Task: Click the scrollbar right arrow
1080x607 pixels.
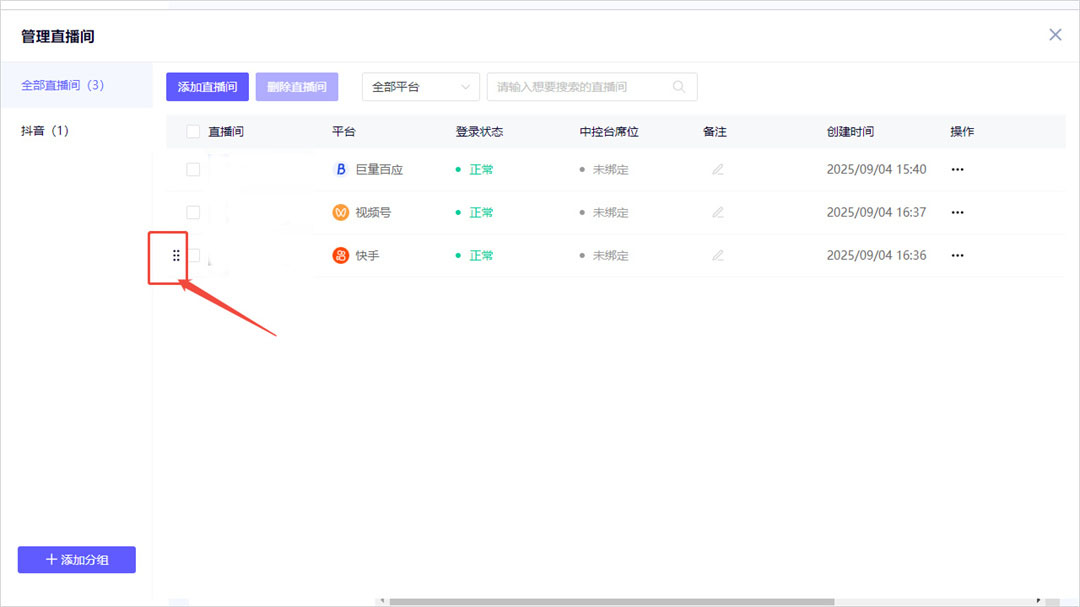Action: tap(1038, 601)
